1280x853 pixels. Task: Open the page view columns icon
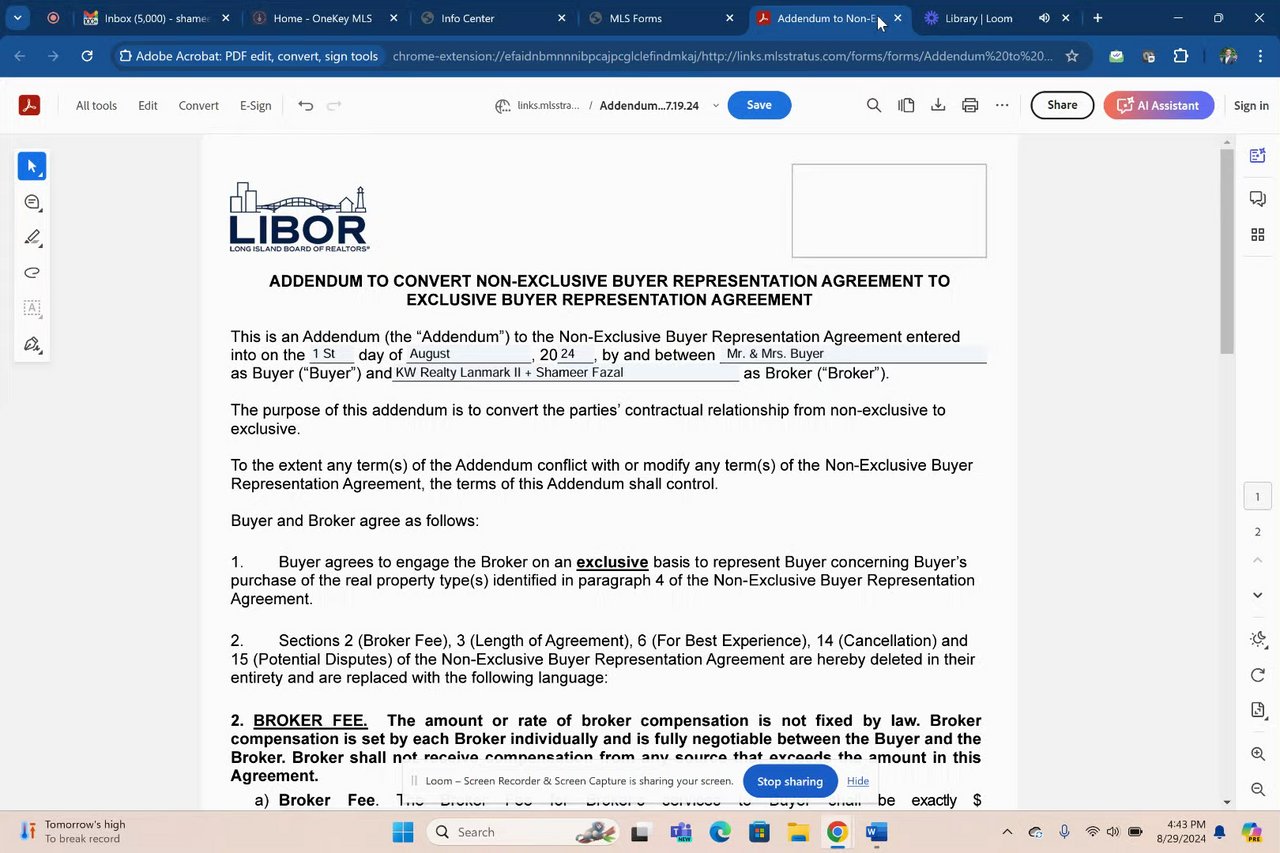(906, 105)
